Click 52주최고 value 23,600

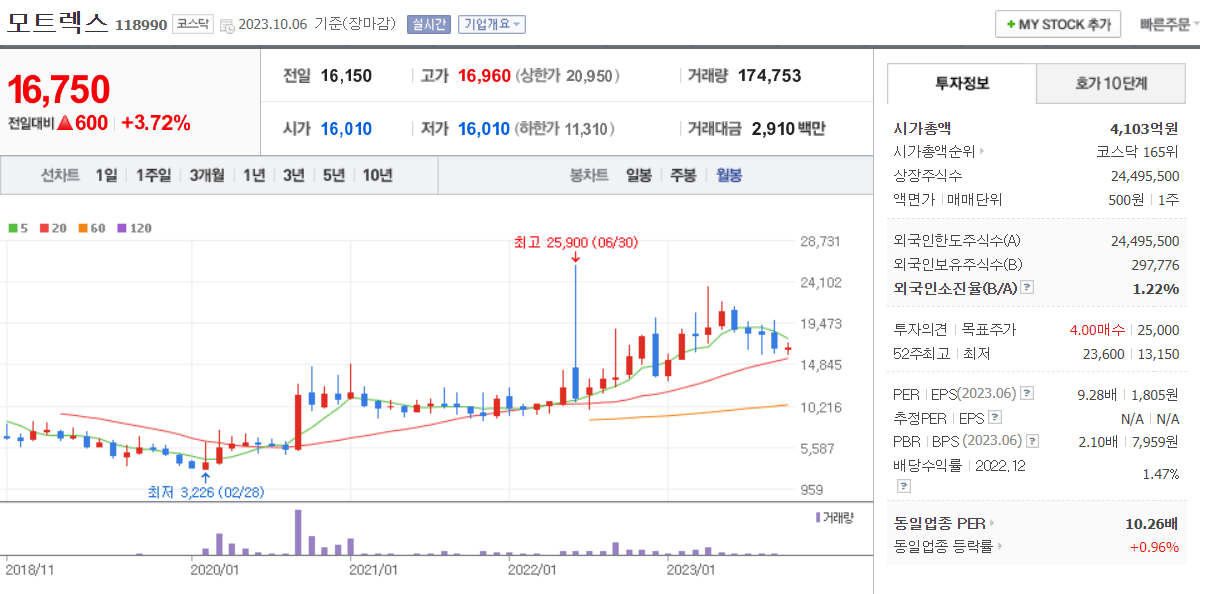[1103, 353]
